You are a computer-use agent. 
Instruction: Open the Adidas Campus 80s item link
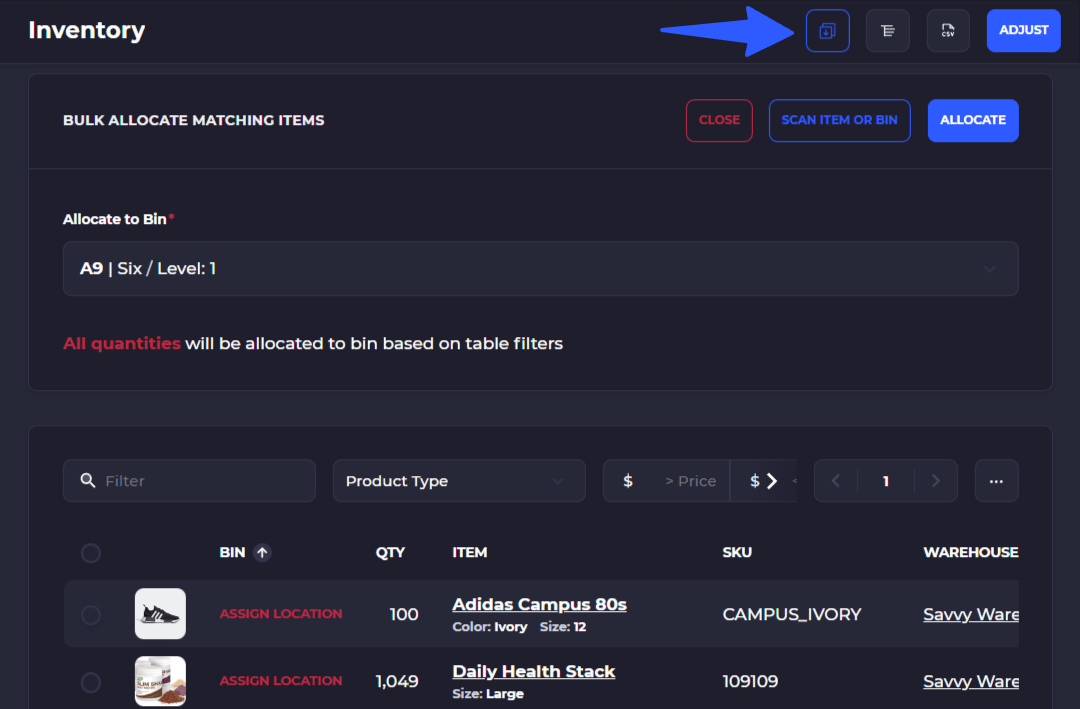click(x=539, y=604)
